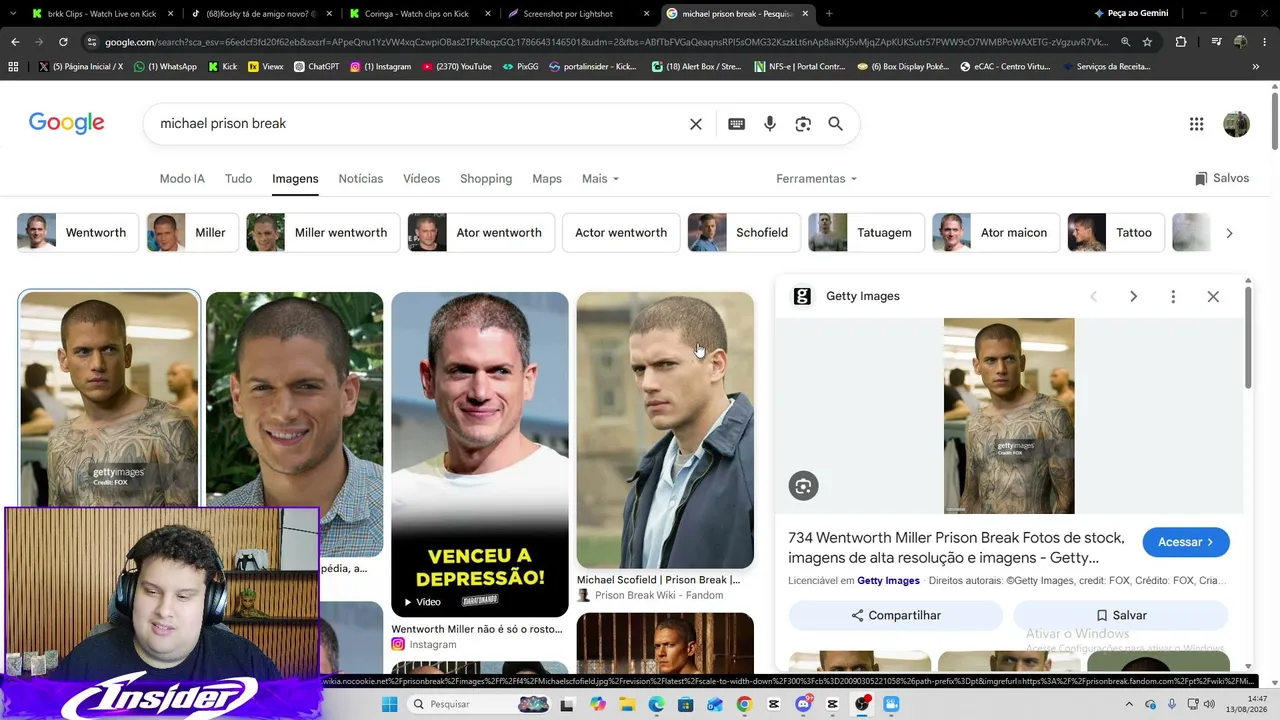The width and height of the screenshot is (1280, 720).
Task: Switch to the Notícias tab
Action: pyautogui.click(x=361, y=178)
